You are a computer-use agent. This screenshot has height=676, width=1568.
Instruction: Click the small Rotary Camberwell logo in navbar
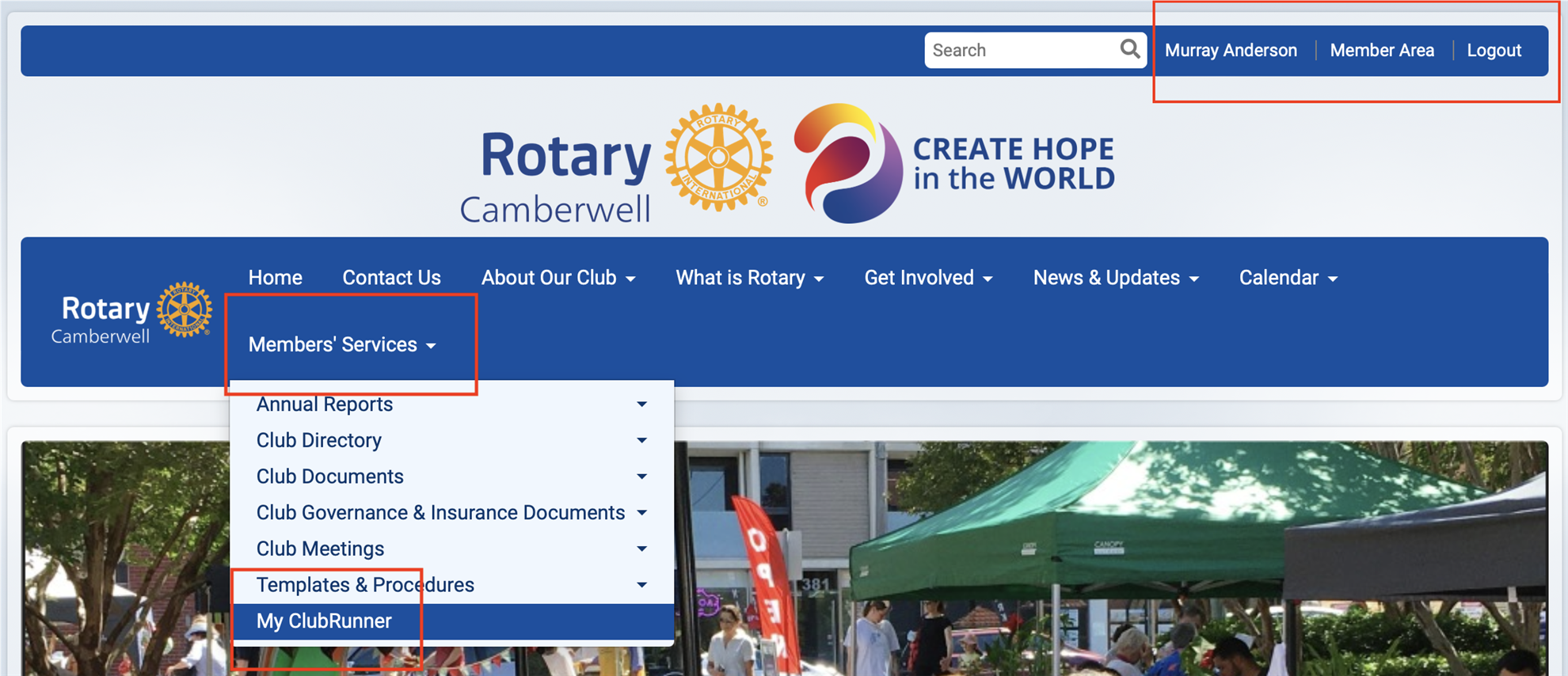tap(131, 313)
